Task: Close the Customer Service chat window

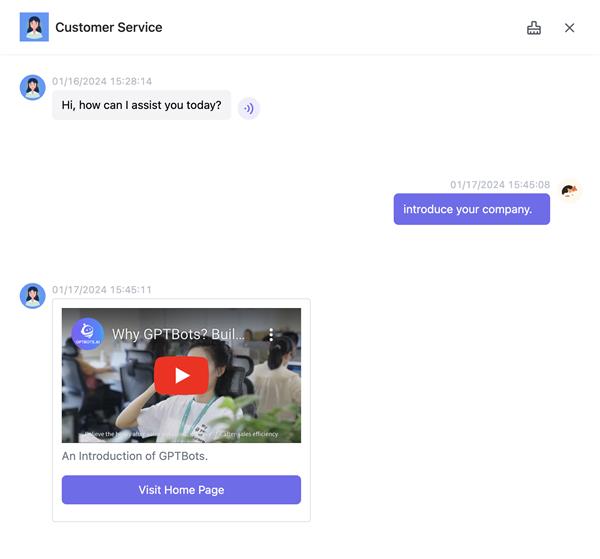Action: pos(569,28)
